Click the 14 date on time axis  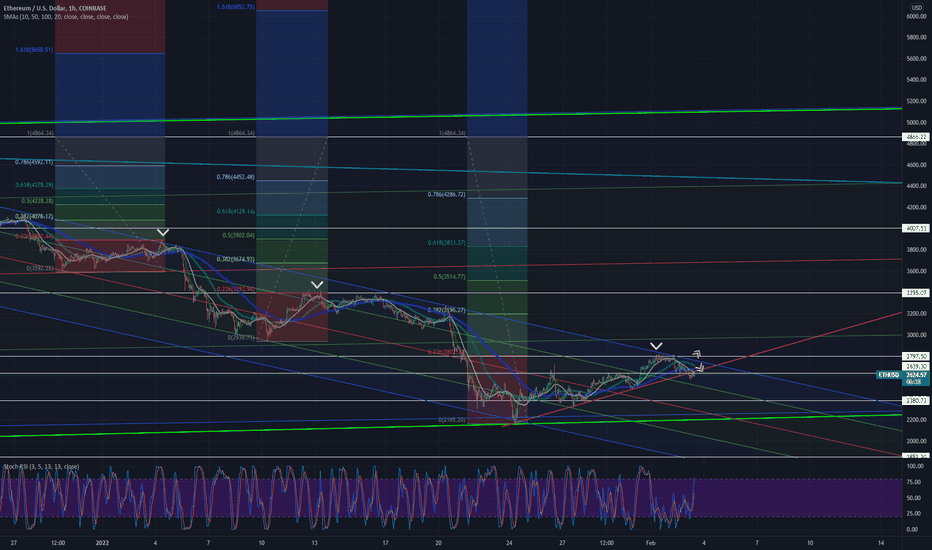[881, 543]
